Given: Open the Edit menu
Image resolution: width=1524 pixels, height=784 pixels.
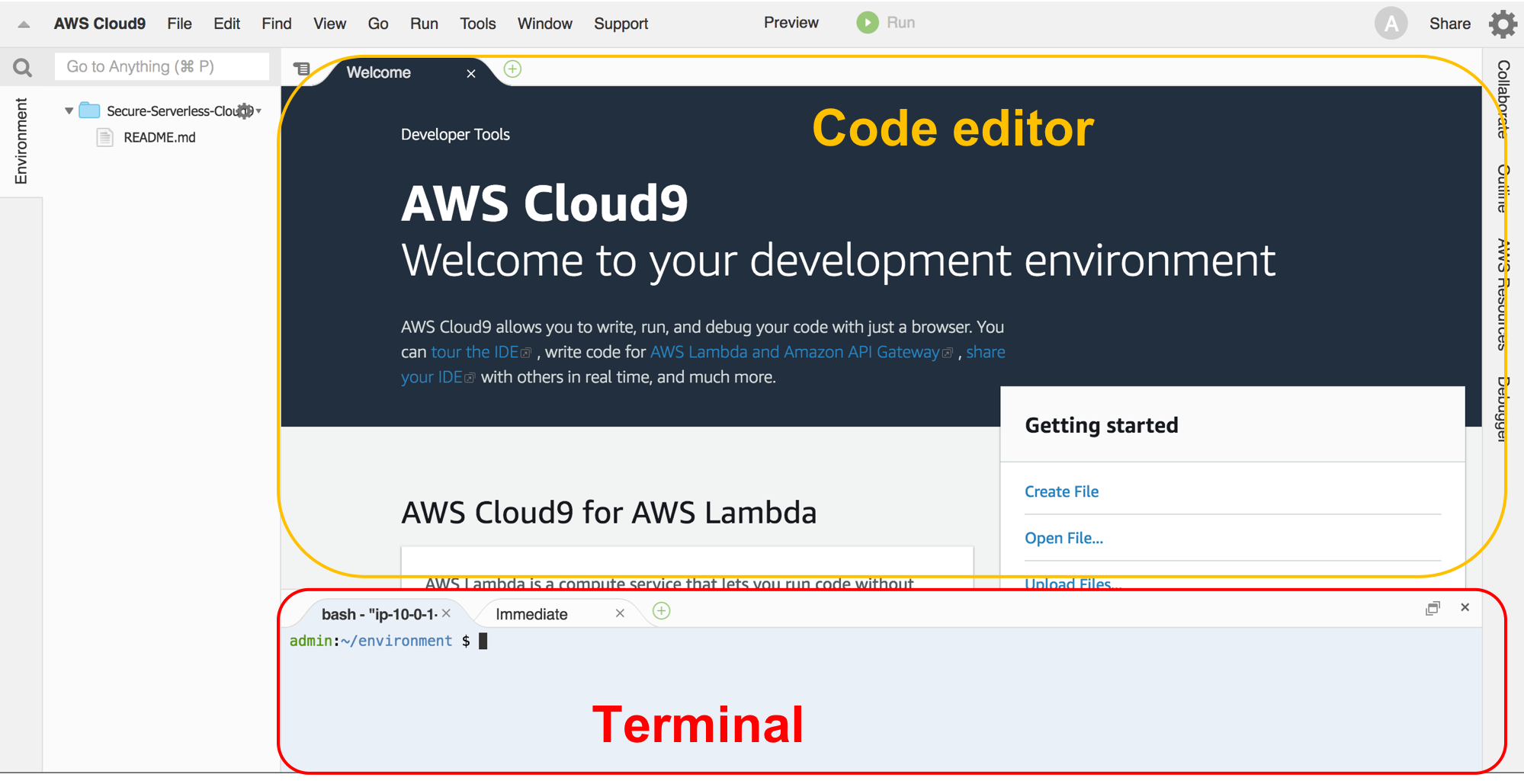Looking at the screenshot, I should coord(226,24).
